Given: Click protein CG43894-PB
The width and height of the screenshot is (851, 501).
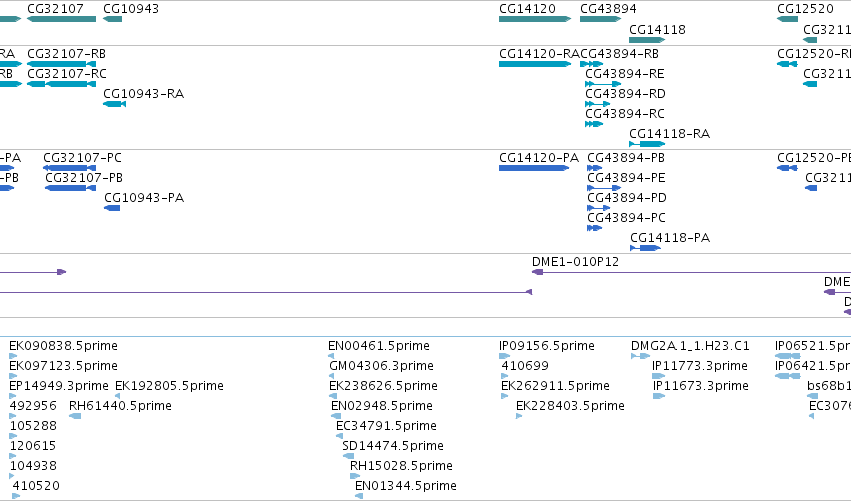Looking at the screenshot, I should pos(594,168).
